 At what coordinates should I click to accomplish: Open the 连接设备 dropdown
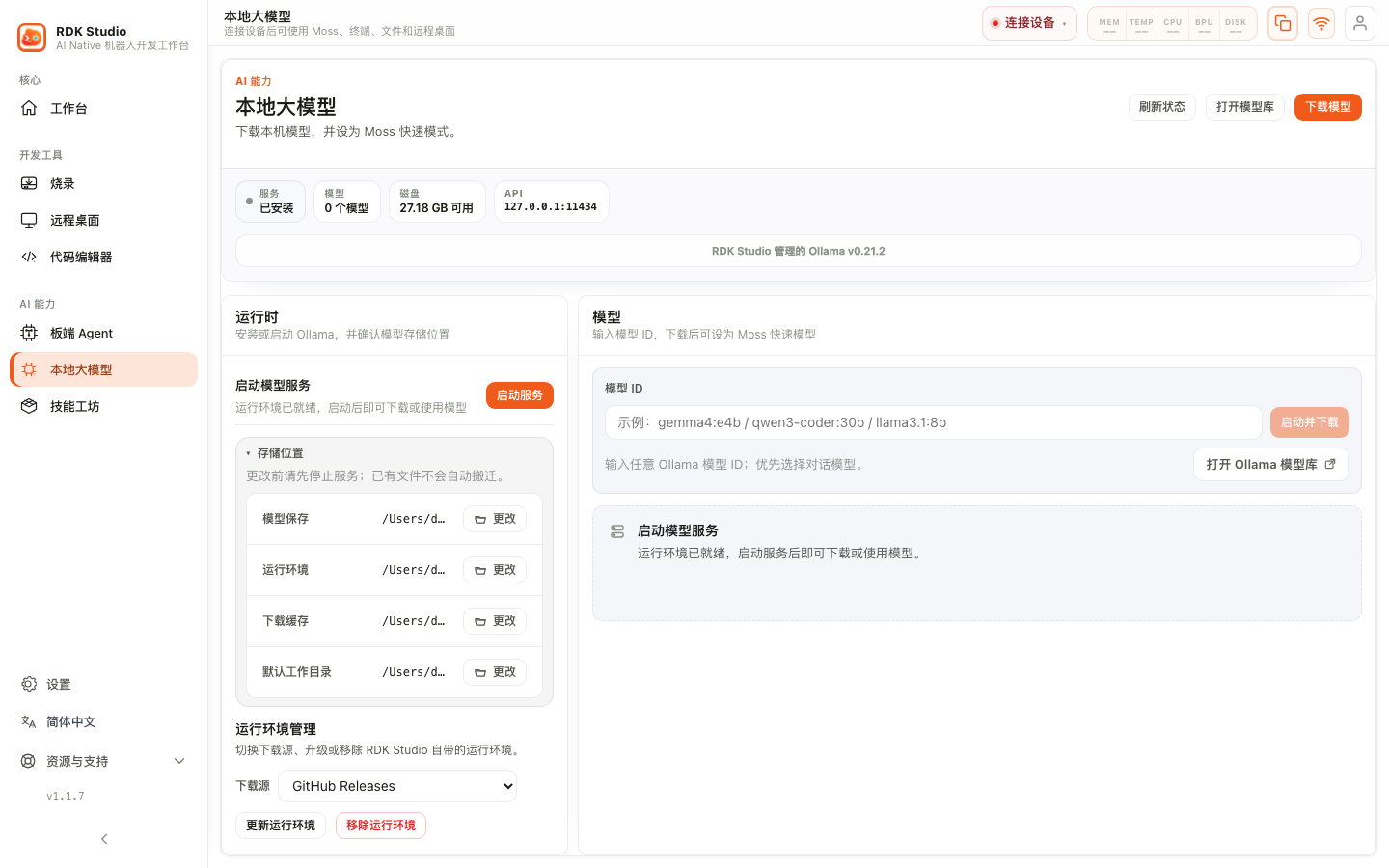click(1029, 23)
